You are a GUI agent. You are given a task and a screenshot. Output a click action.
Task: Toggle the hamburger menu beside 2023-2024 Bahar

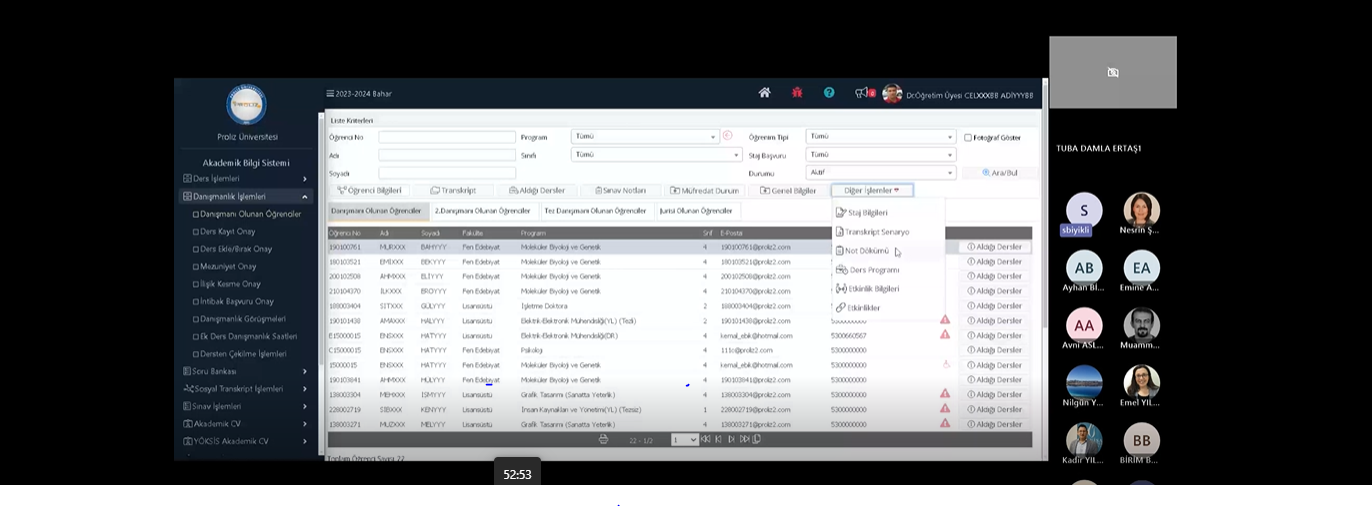point(330,94)
